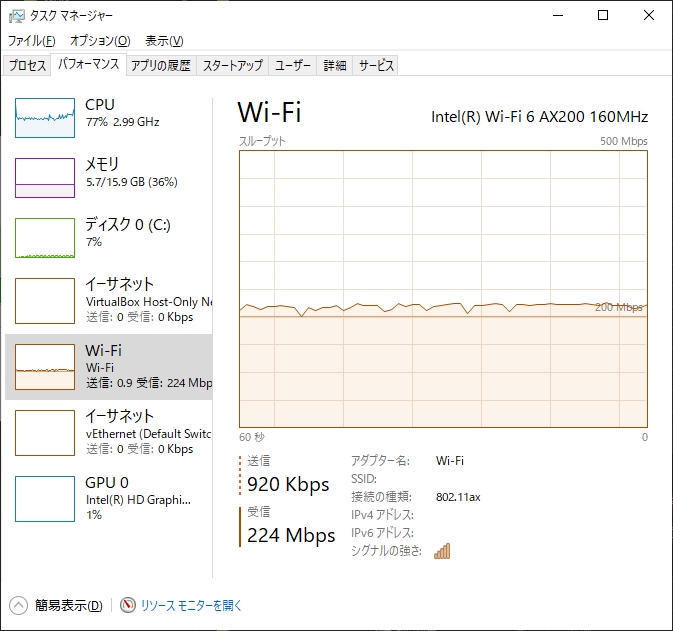Switch to the スタートアップ tab
Image resolution: width=673 pixels, height=631 pixels.
coord(232,66)
